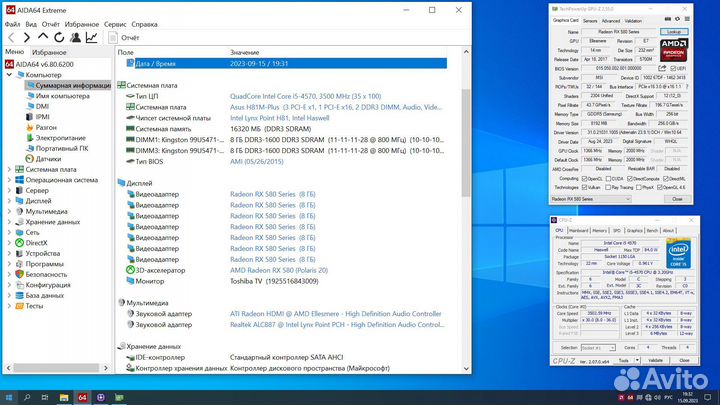Open the Избранное menu
The width and height of the screenshot is (720, 405).
tap(82, 24)
